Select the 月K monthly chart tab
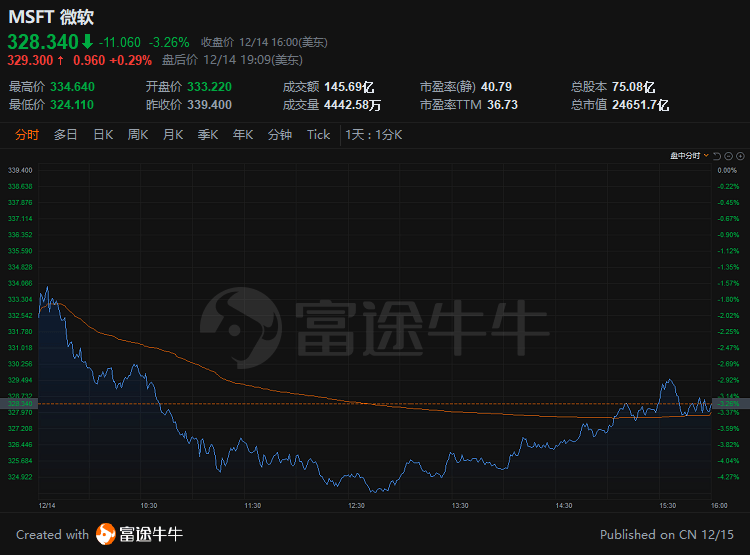The image size is (750, 555). coord(173,135)
